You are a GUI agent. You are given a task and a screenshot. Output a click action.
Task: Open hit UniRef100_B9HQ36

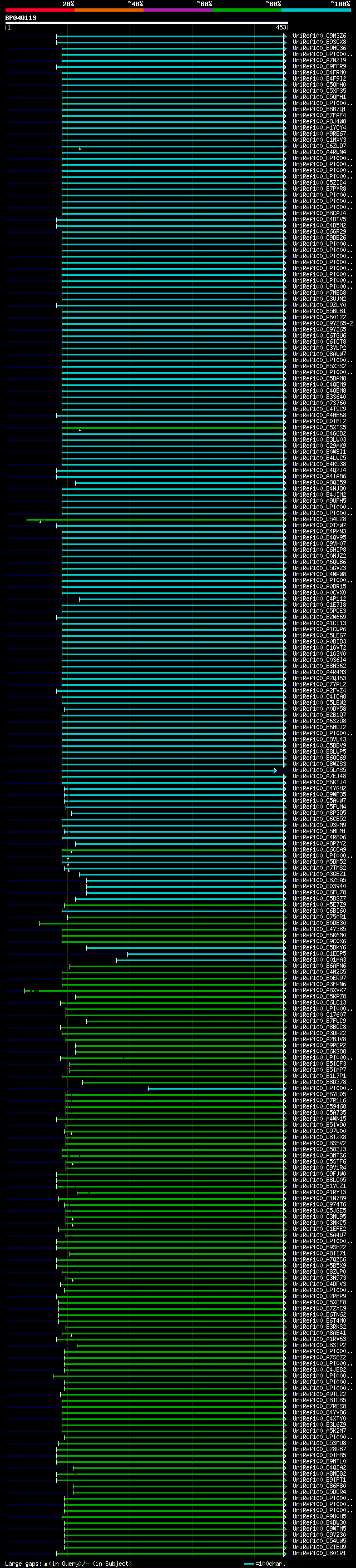pos(319,48)
